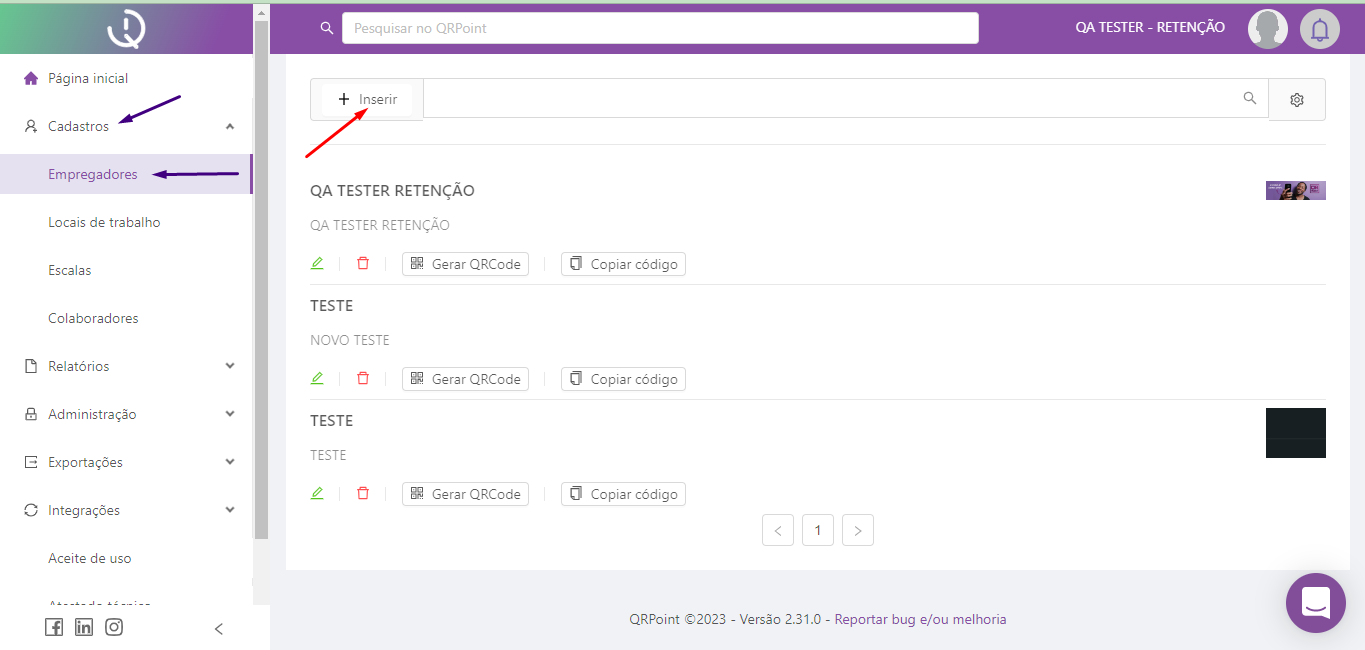Click the Inserir button

(x=367, y=100)
